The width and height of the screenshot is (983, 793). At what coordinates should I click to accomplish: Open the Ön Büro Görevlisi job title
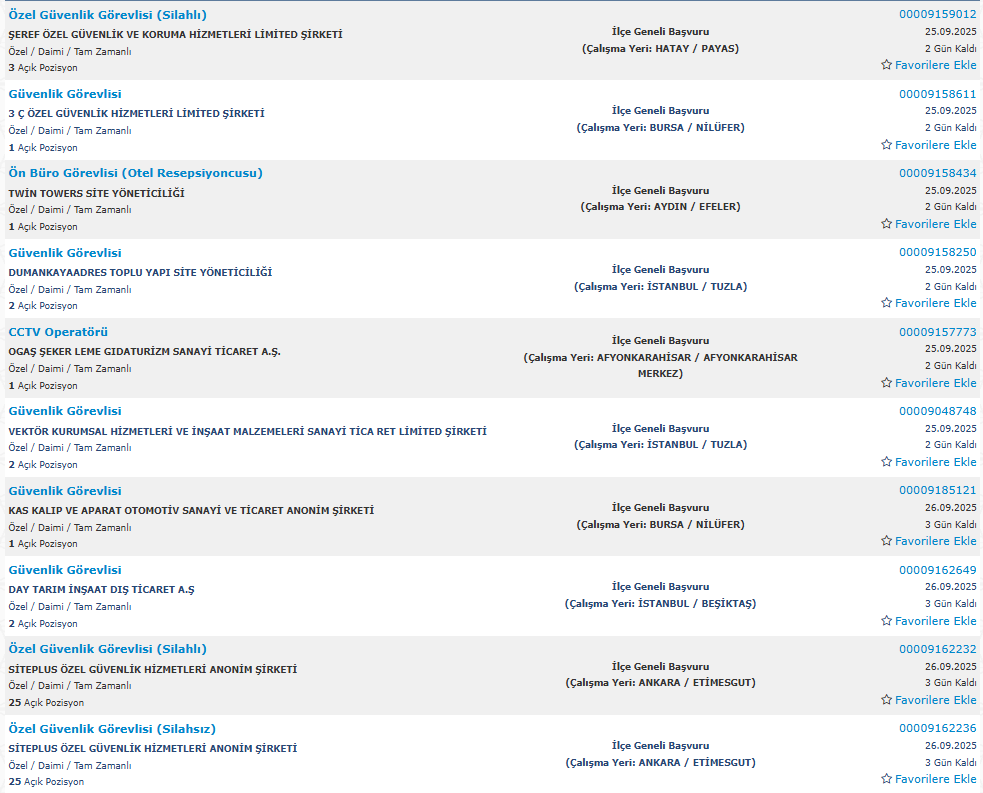coord(135,173)
